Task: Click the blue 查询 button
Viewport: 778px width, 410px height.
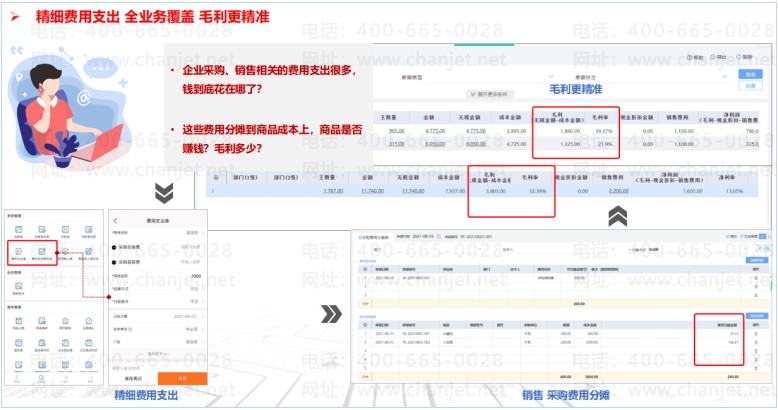Action: click(x=750, y=74)
